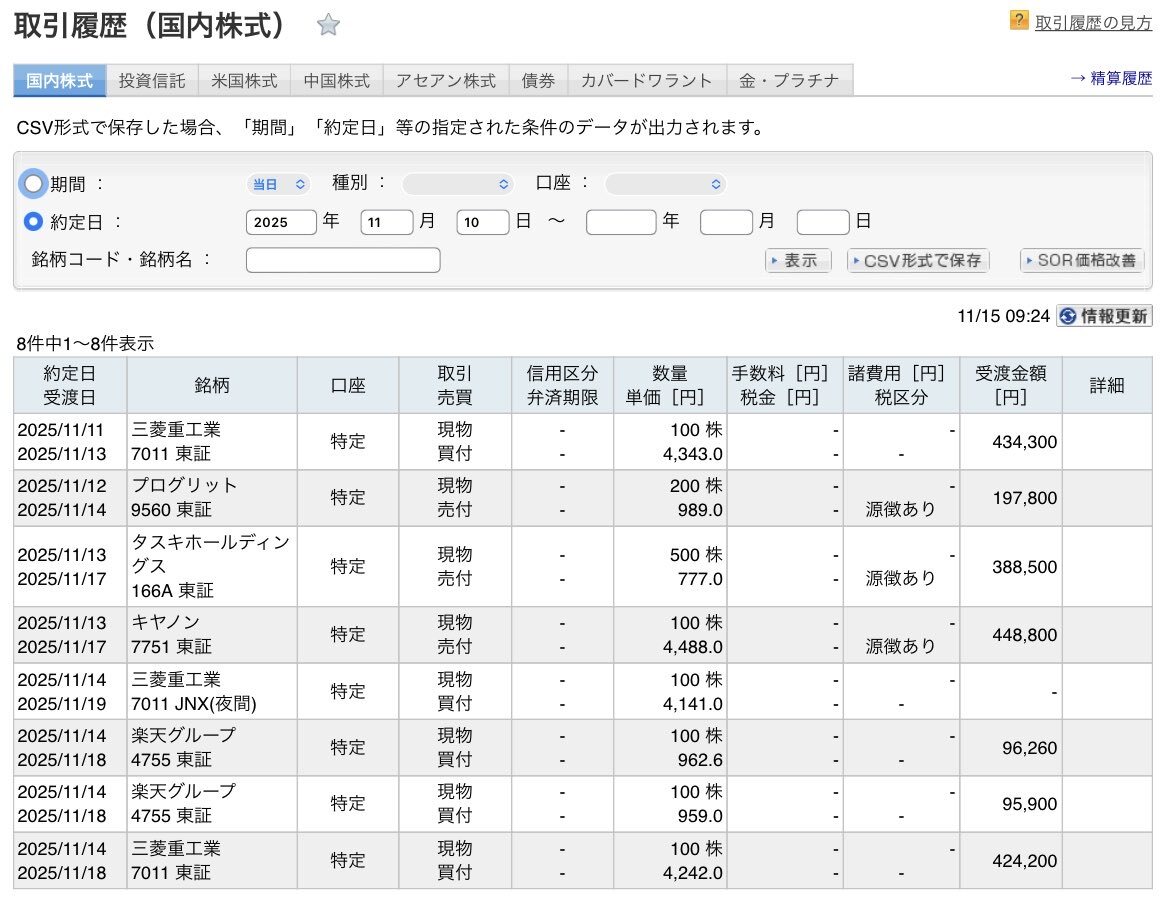The width and height of the screenshot is (1167, 903).
Task: Select the 約定日 radio button
Action: 34,222
